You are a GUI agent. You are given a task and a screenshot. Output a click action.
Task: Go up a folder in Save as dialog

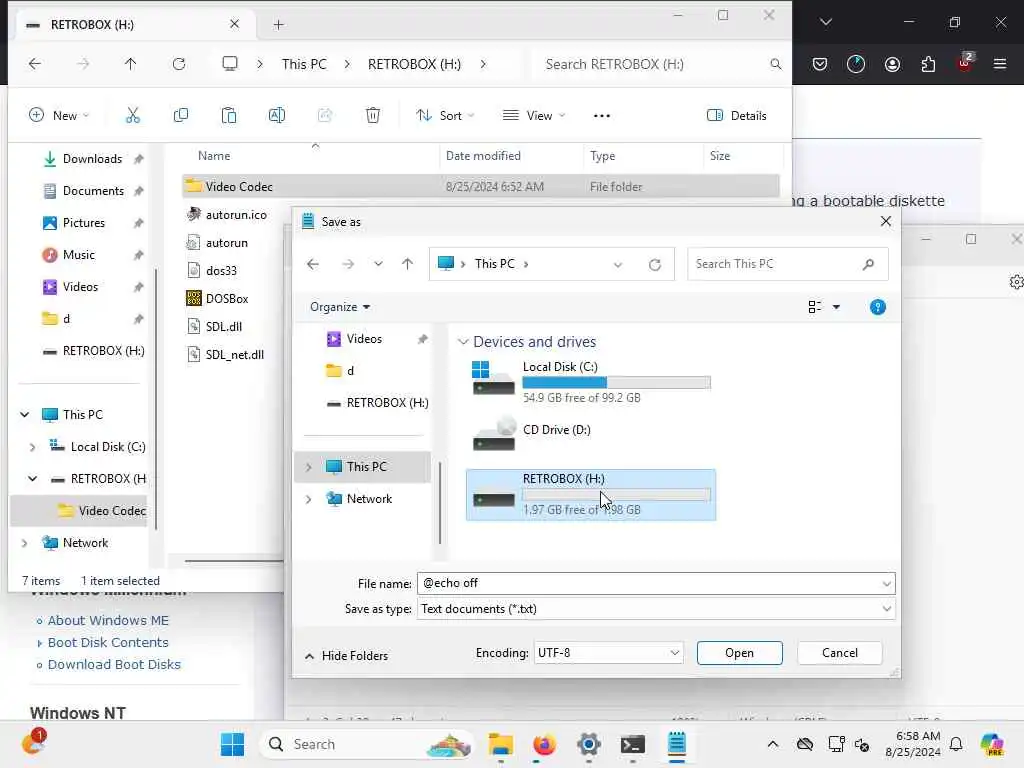point(408,264)
